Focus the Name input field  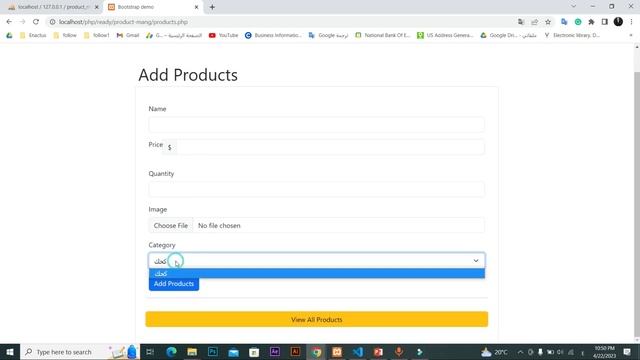click(316, 124)
